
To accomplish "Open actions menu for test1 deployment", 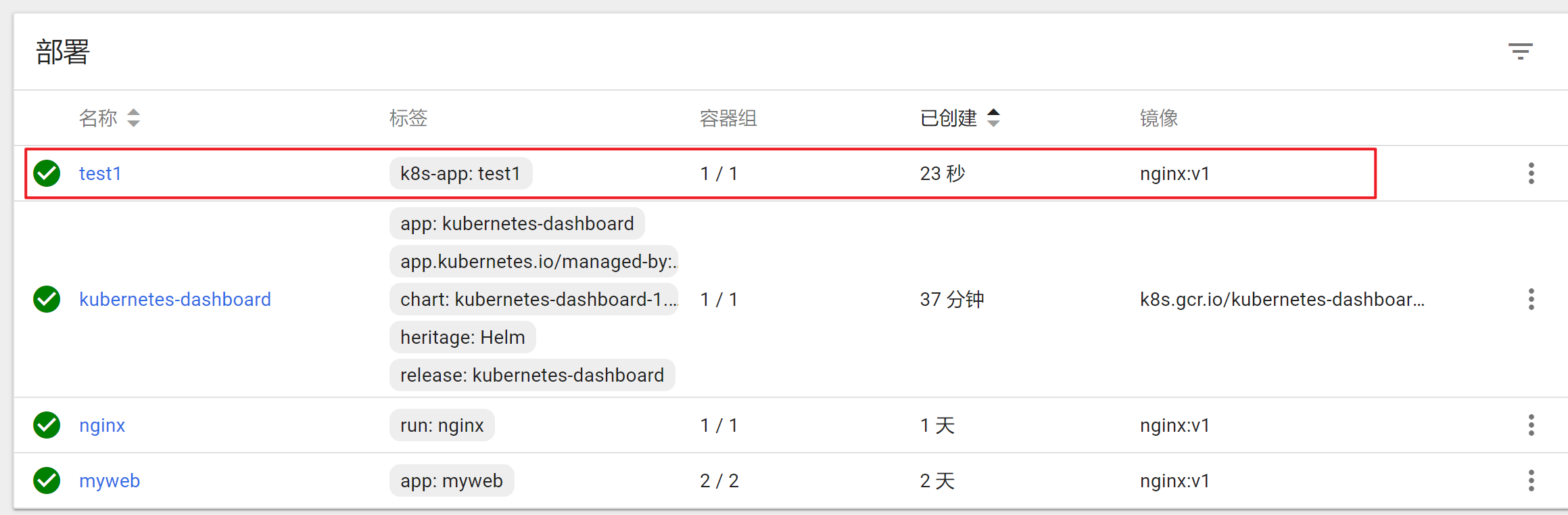I will [1531, 173].
